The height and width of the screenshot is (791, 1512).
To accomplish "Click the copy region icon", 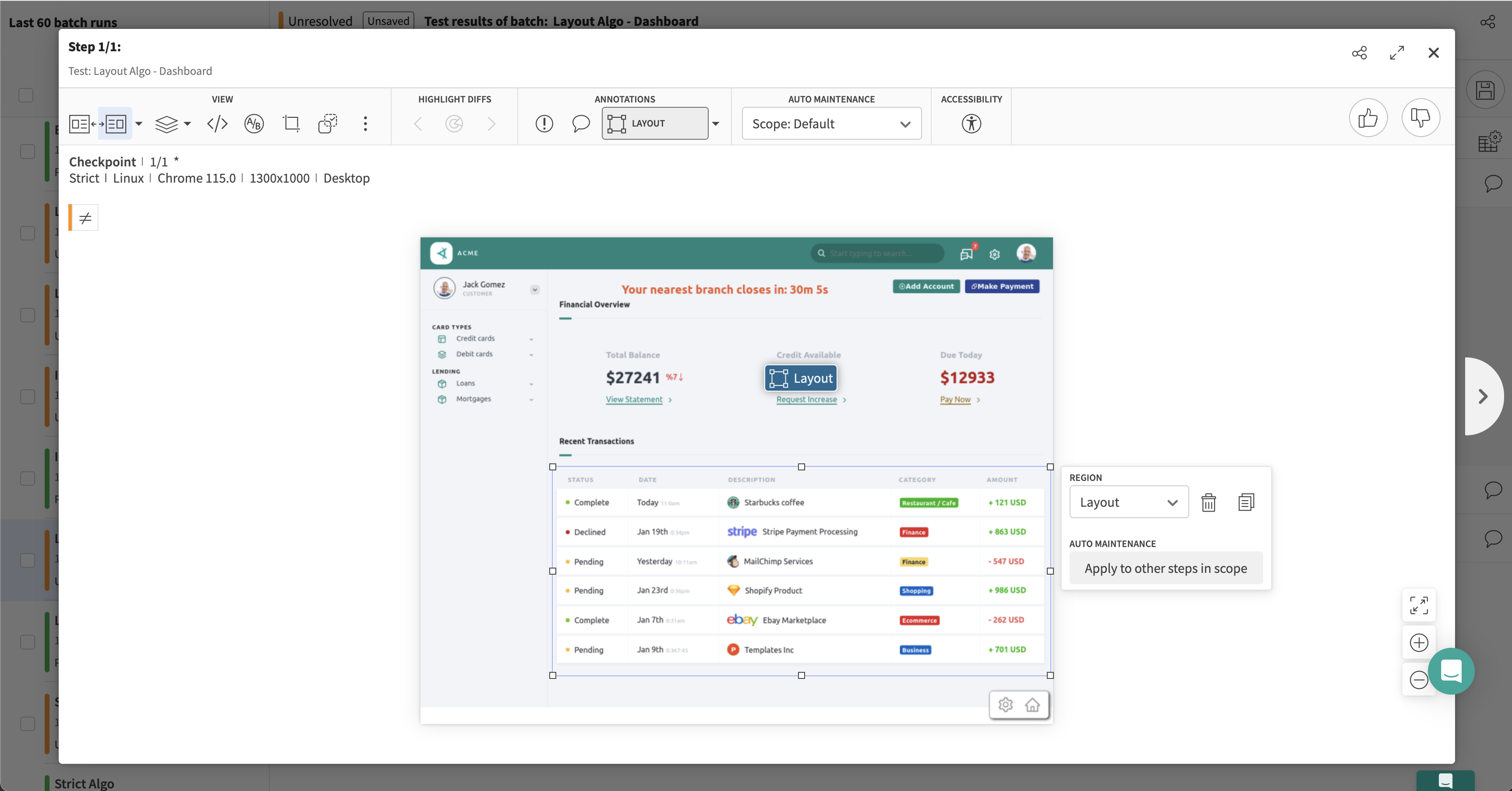I will (1246, 503).
